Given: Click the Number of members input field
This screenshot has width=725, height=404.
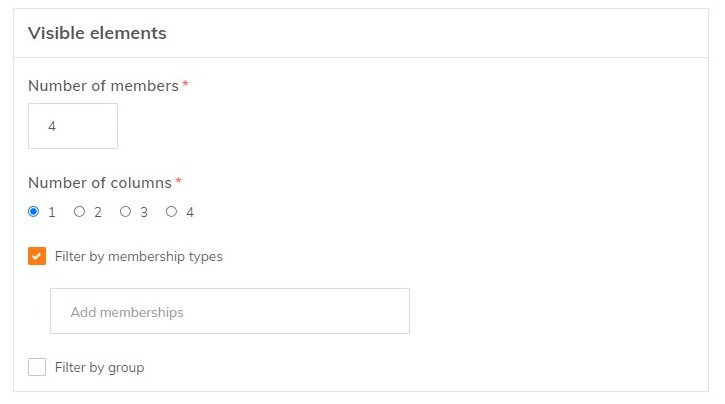Looking at the screenshot, I should point(72,126).
